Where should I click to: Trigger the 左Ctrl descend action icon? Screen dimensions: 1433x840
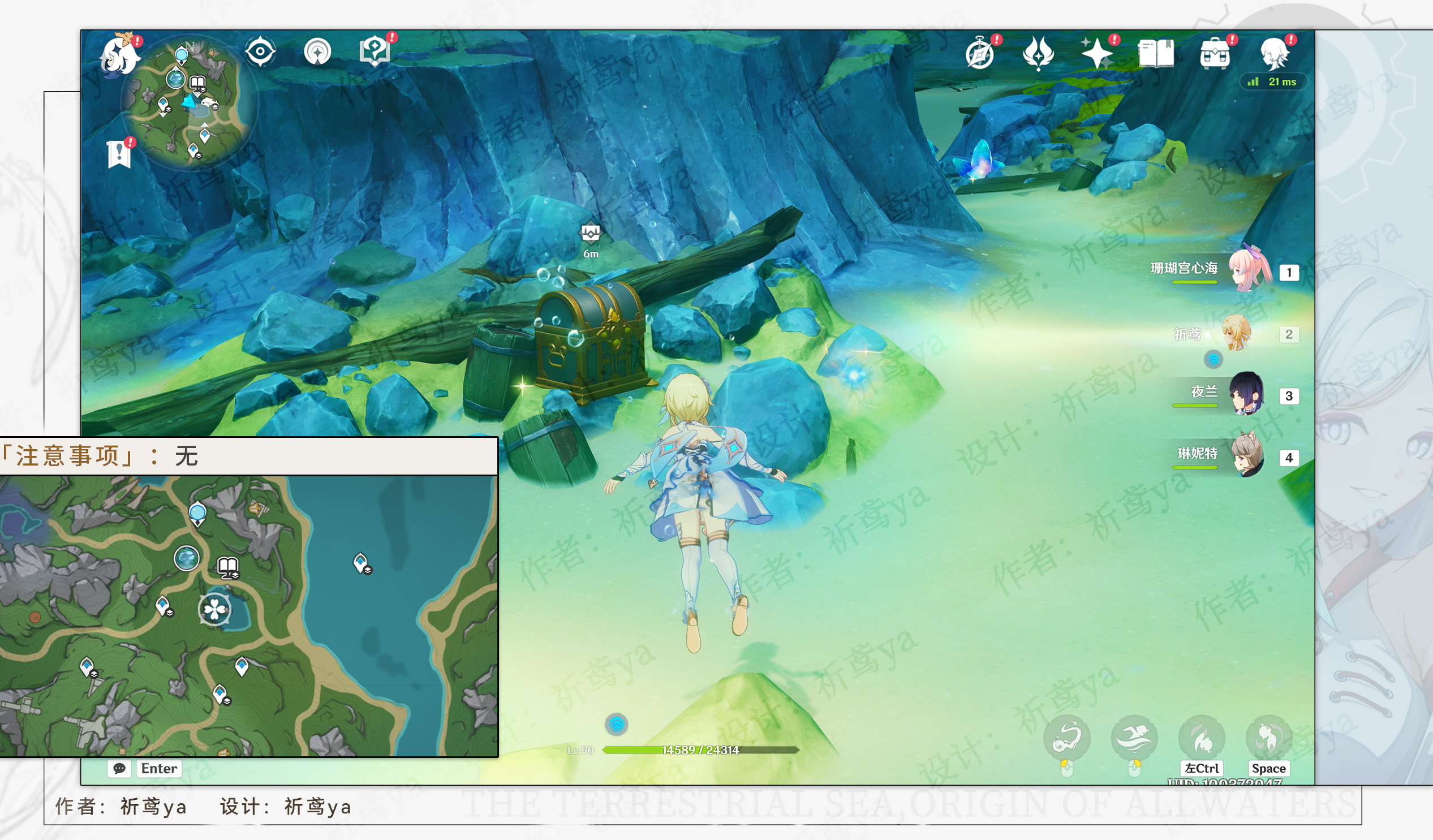(1202, 738)
